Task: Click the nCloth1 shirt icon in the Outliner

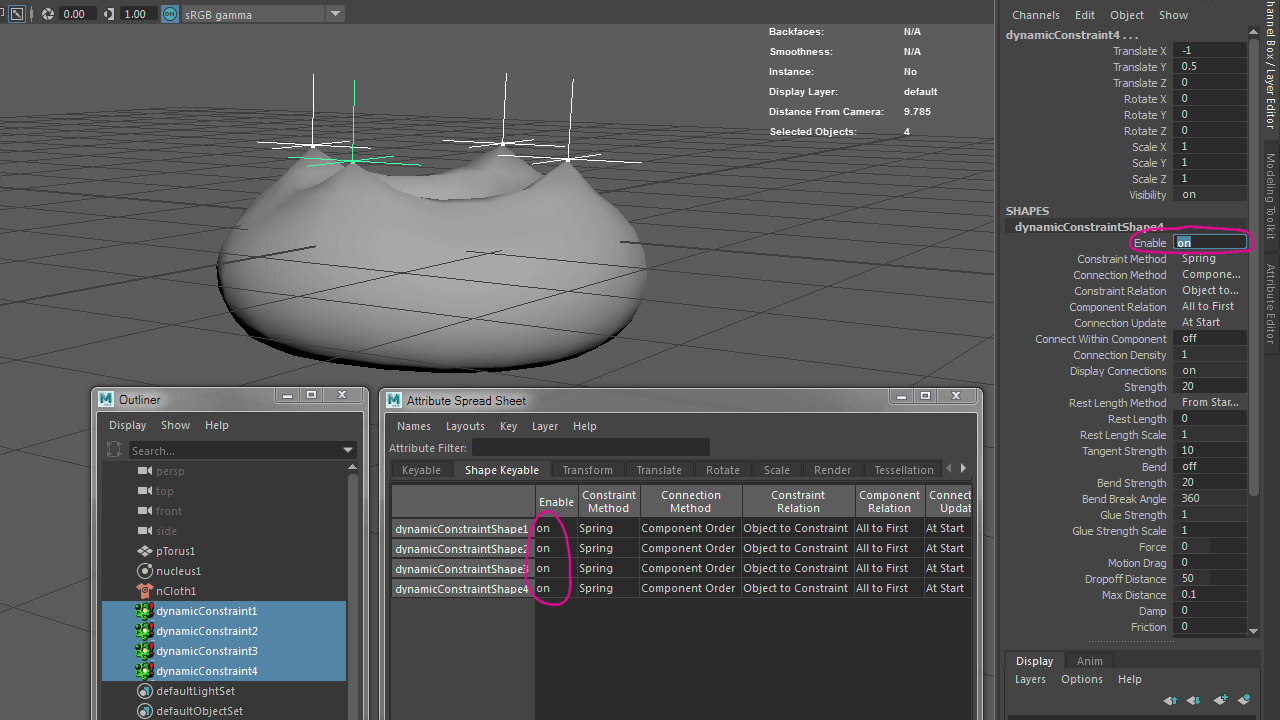Action: (144, 591)
